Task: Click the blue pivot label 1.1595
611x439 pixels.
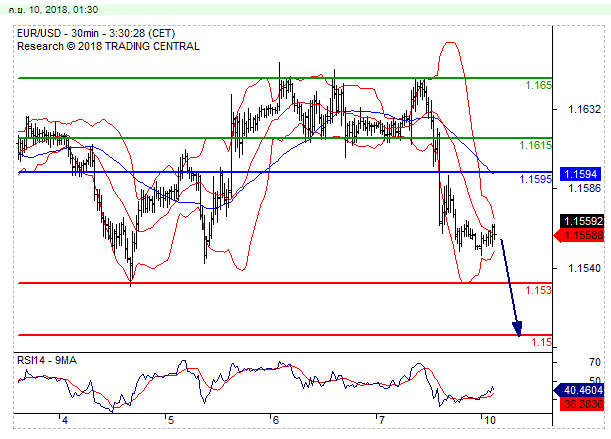Action: [x=535, y=179]
